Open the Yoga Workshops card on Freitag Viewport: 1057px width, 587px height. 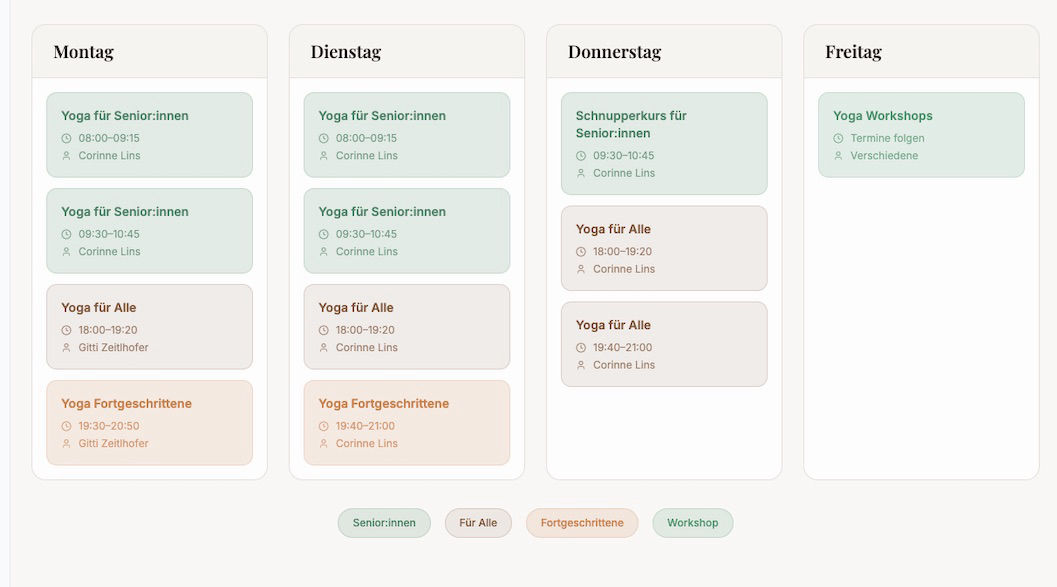point(921,135)
